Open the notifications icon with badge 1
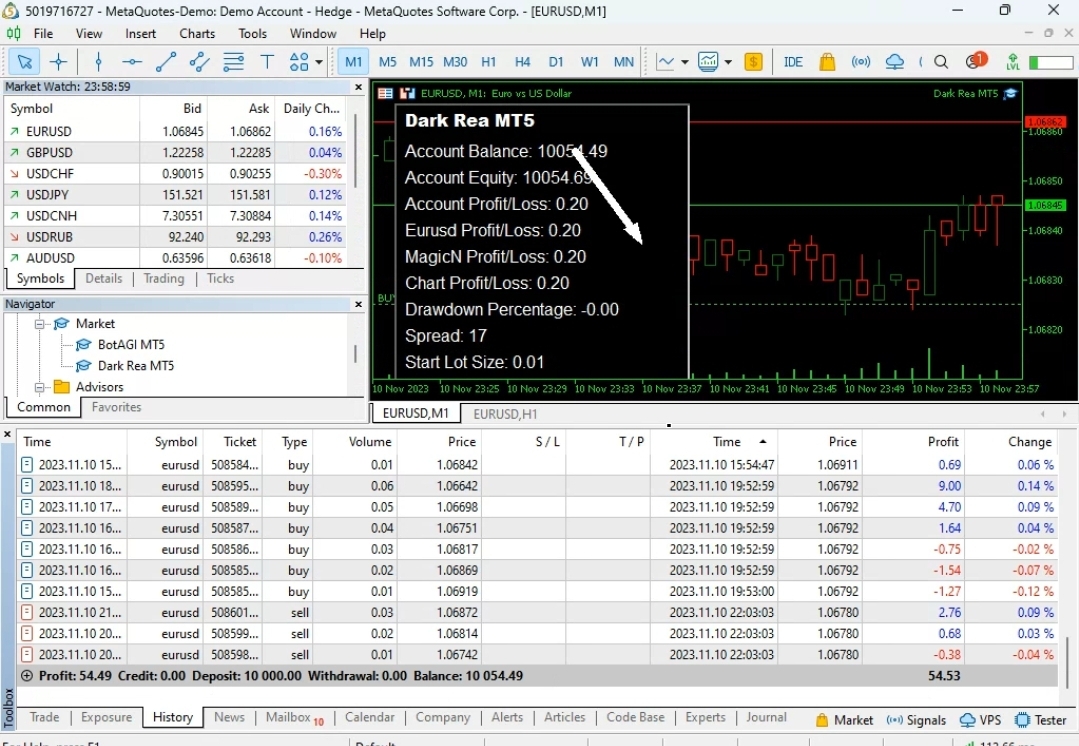The width and height of the screenshot is (1079, 746). 975,61
